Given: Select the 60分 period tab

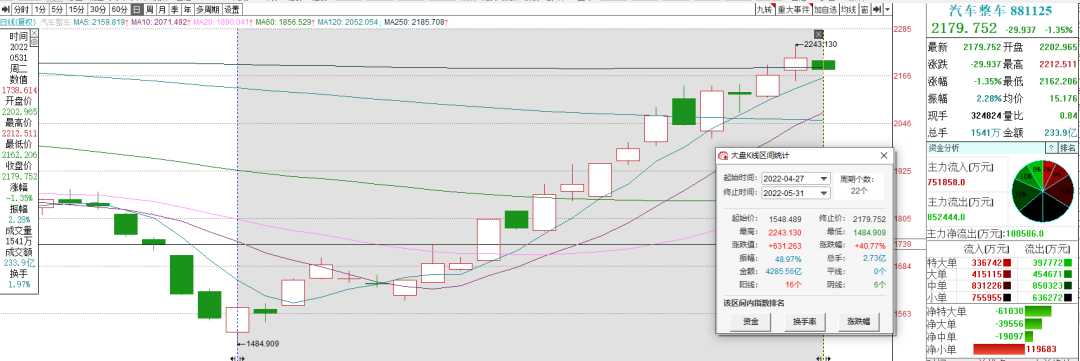Looking at the screenshot, I should (x=120, y=10).
